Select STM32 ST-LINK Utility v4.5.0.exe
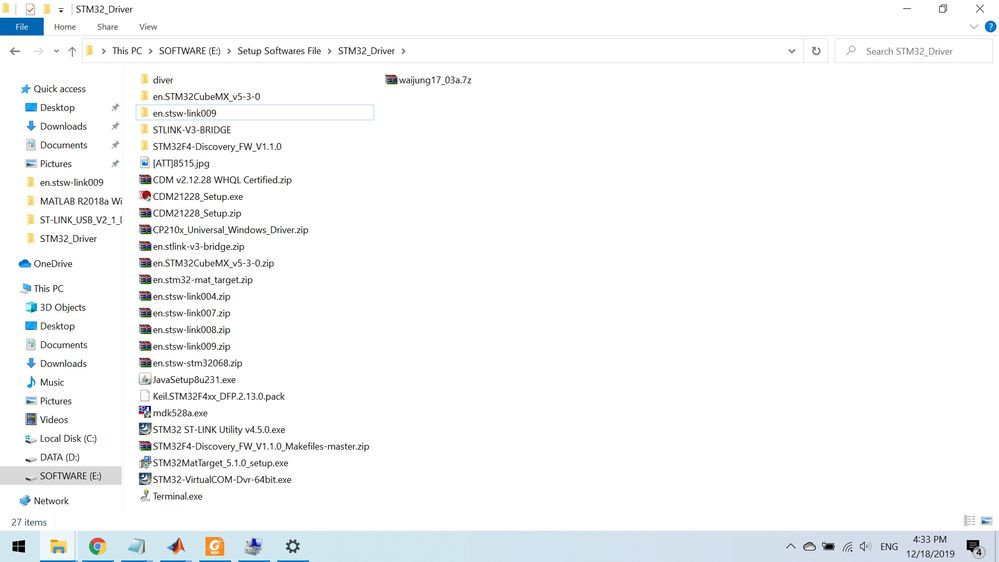Screen dimensions: 999x562 212,429
